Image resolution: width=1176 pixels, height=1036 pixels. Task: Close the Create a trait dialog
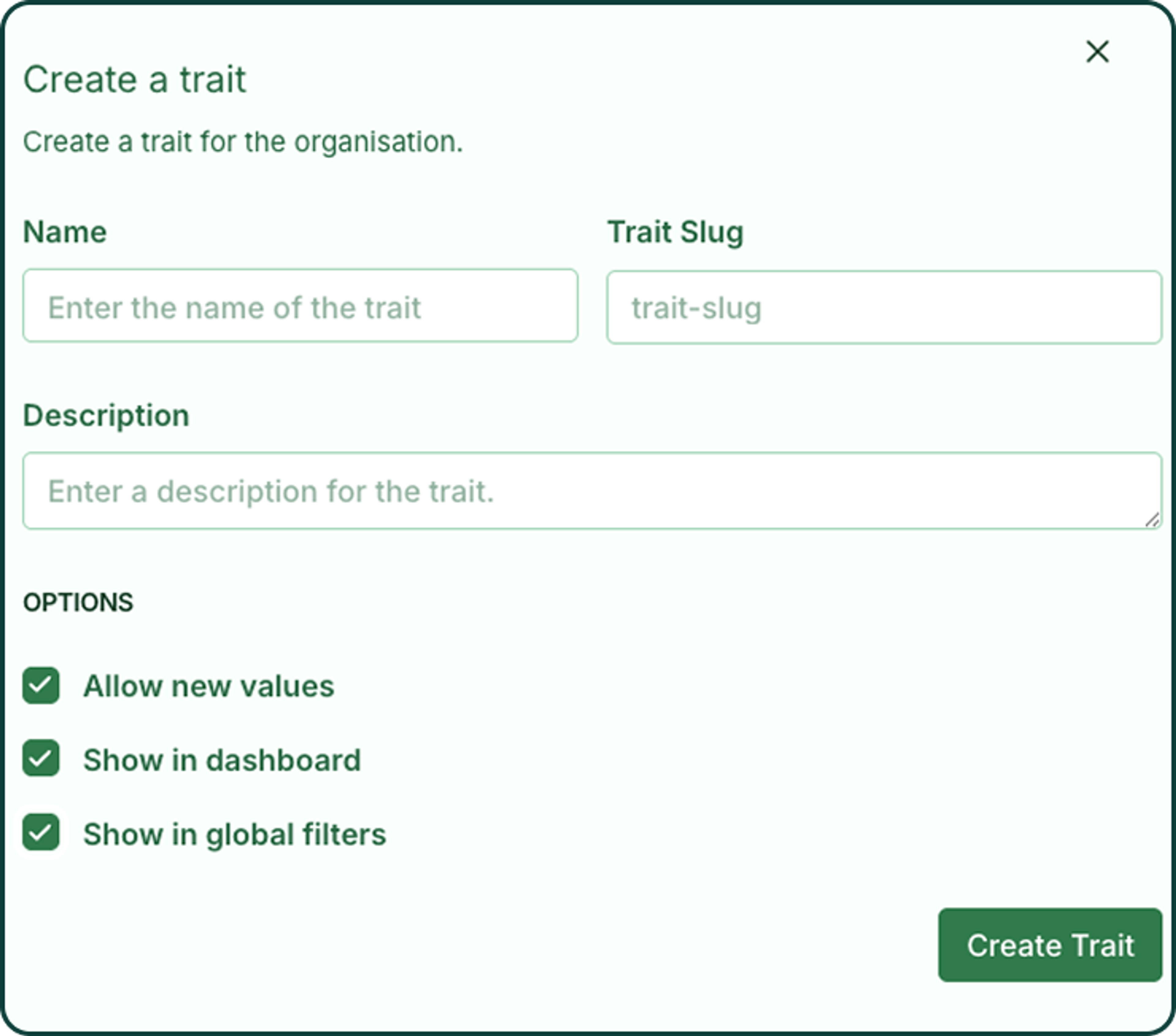(x=1097, y=52)
